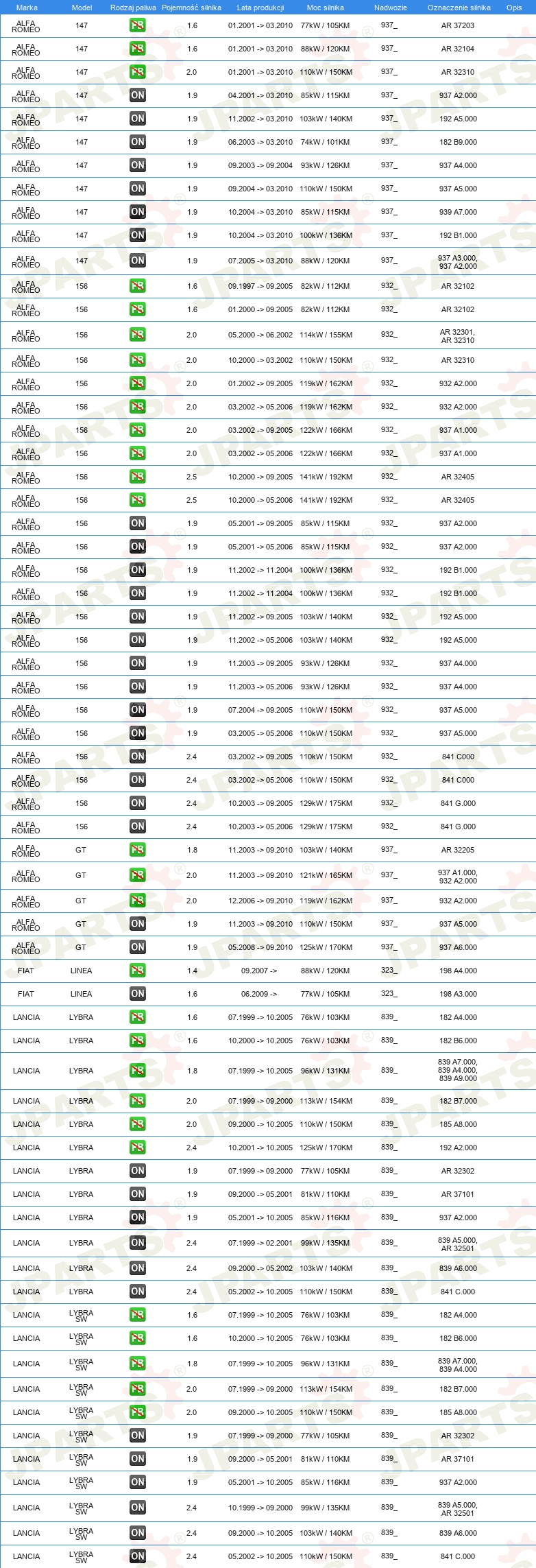The height and width of the screenshot is (1568, 536).
Task: Select engine codes AR 32301, AR 32310
Action: [x=457, y=336]
